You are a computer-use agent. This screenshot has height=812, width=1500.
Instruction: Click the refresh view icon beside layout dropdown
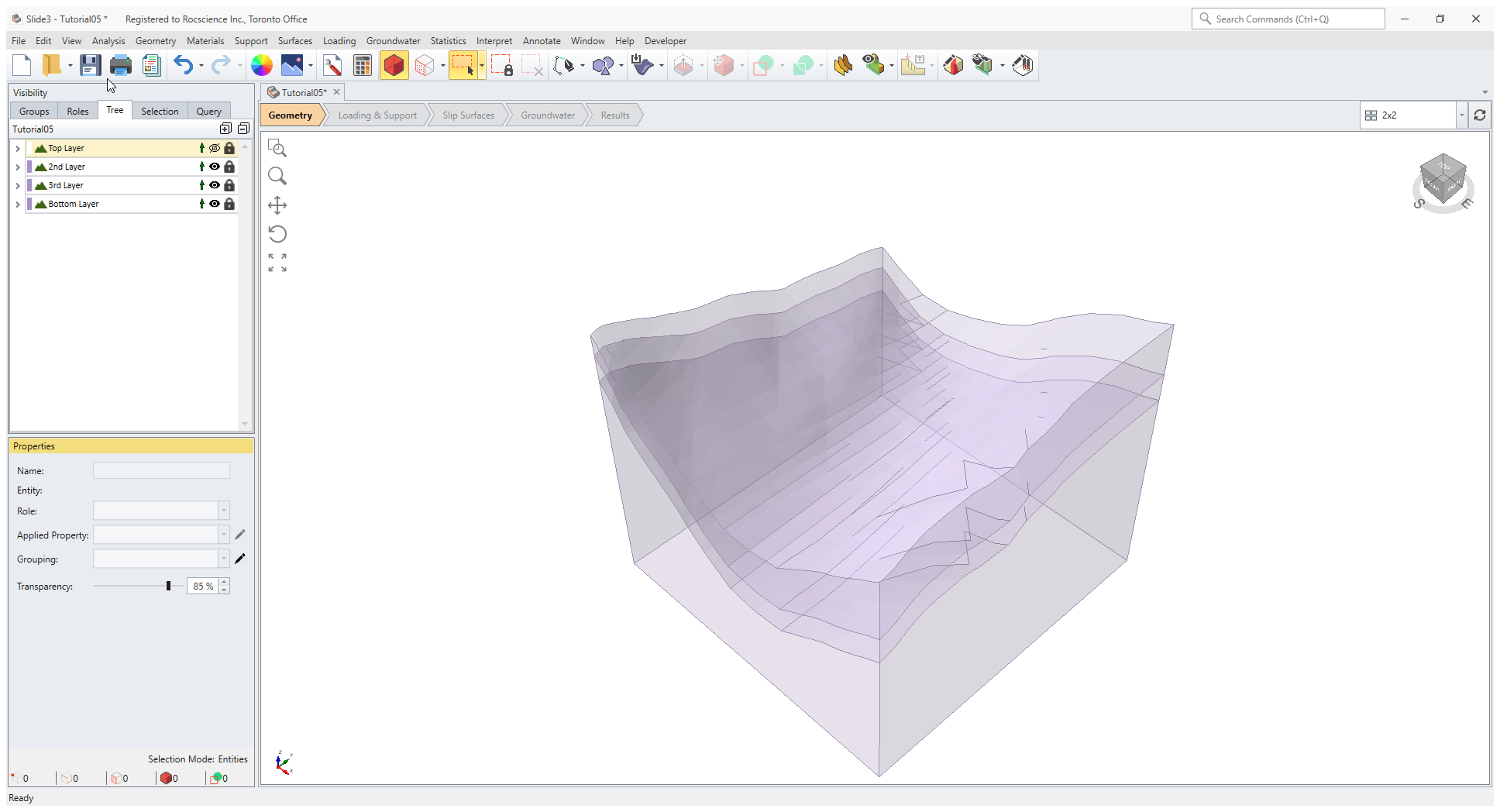[1480, 115]
